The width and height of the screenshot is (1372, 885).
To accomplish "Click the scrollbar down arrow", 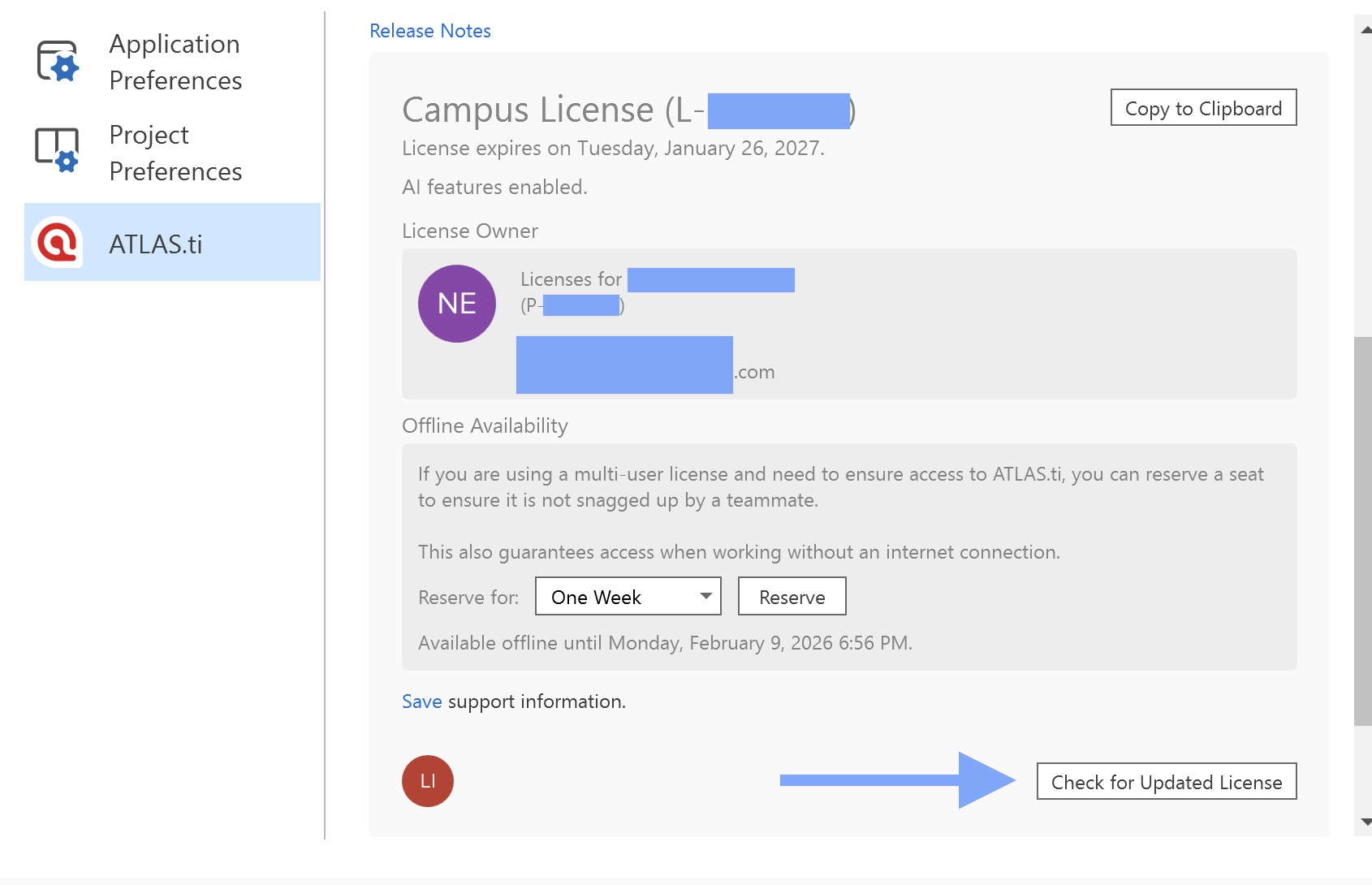I will coord(1365,822).
